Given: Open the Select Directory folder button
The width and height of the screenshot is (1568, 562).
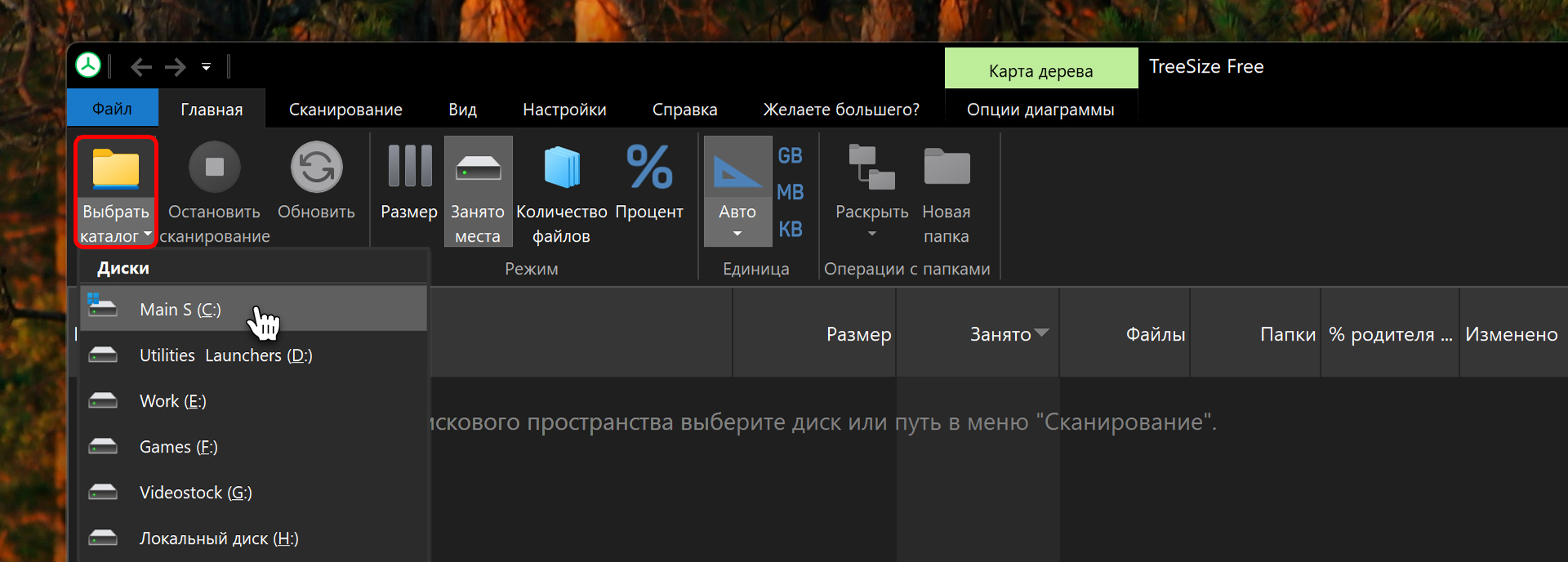Looking at the screenshot, I should tap(115, 170).
